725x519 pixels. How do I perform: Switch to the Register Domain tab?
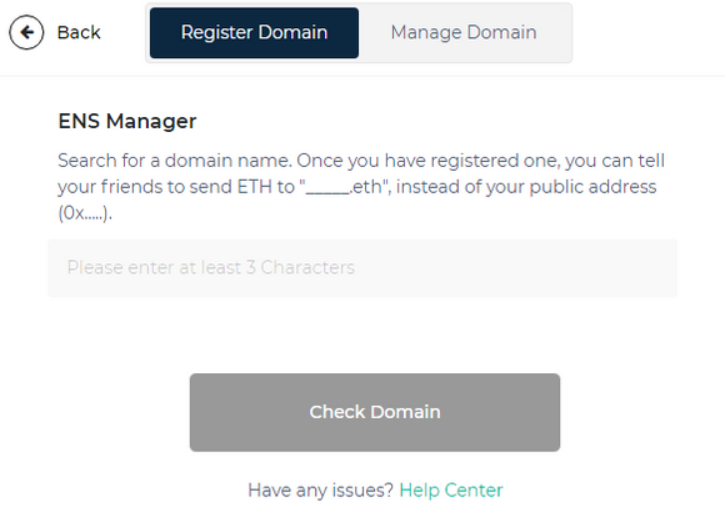coord(254,33)
